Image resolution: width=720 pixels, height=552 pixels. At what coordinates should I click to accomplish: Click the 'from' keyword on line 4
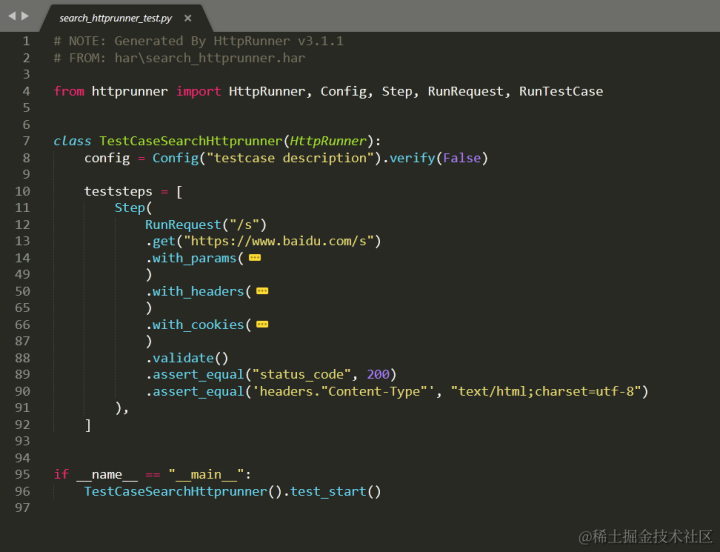tap(69, 91)
